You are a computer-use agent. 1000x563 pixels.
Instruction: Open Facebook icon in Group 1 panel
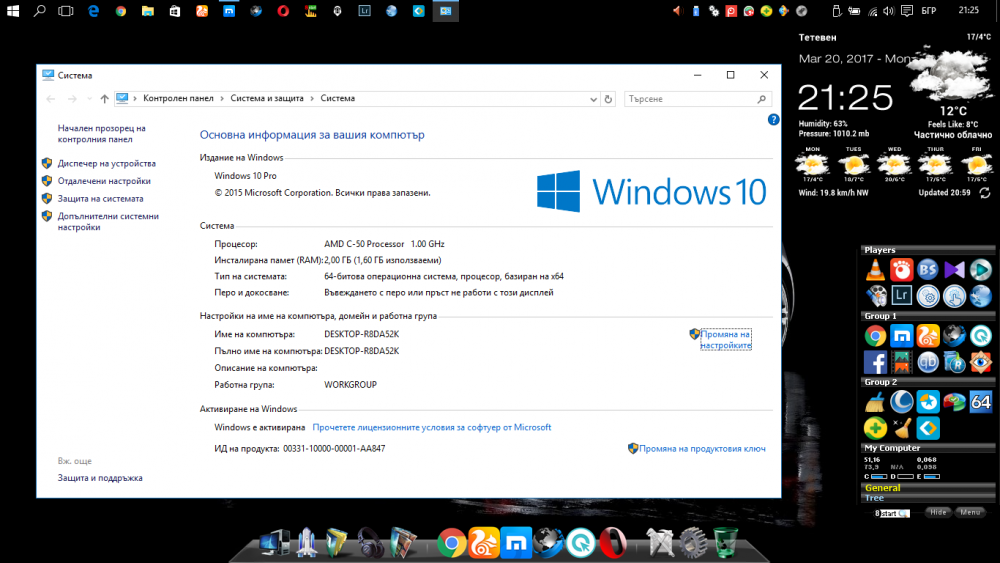875,362
